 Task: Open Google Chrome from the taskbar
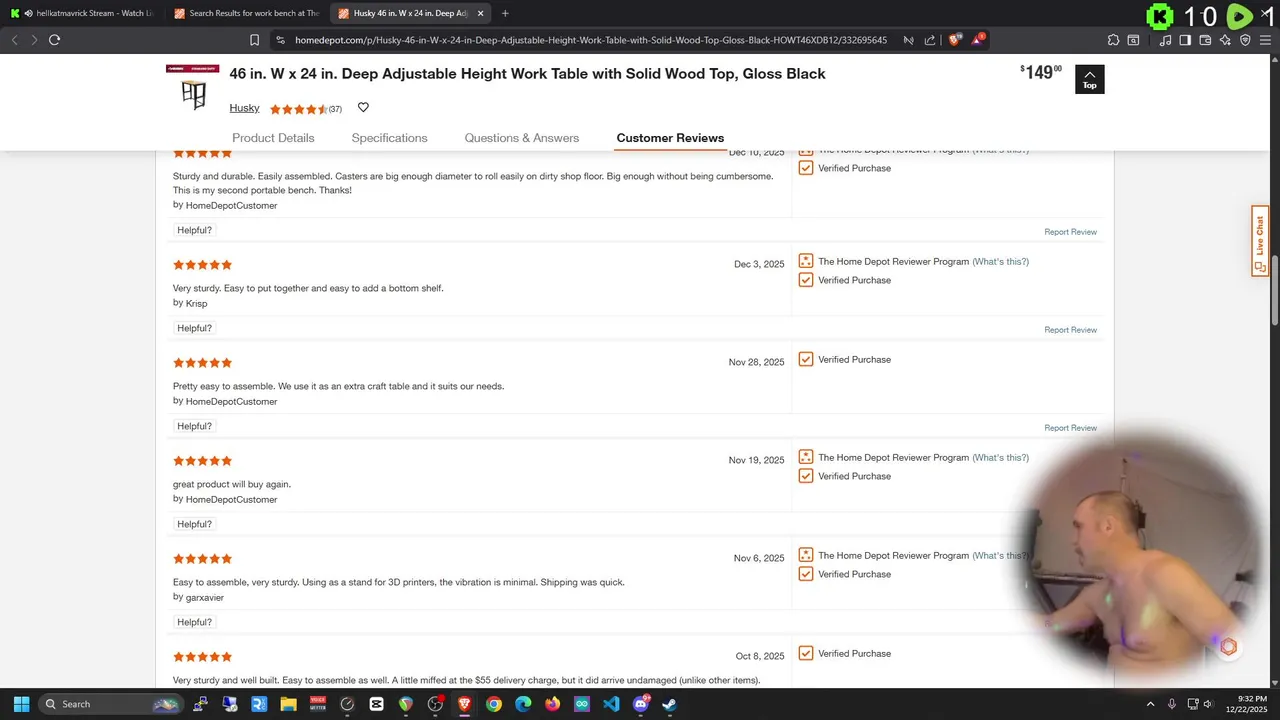point(494,704)
